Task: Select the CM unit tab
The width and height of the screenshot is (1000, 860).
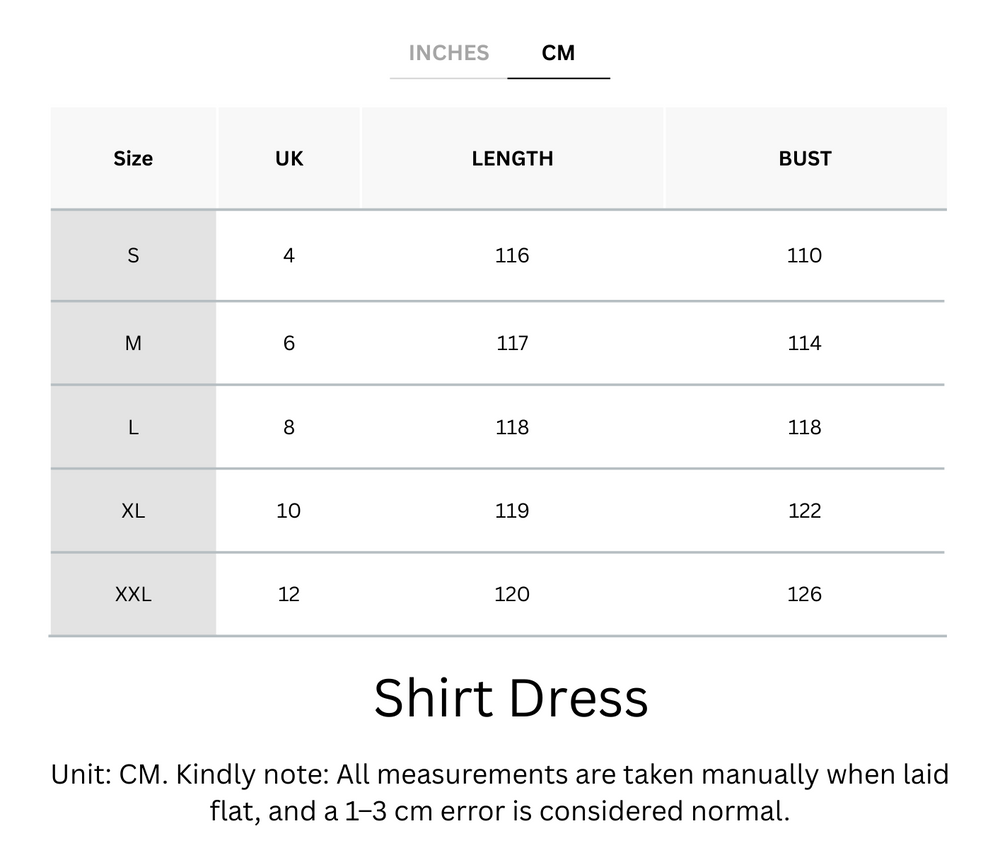Action: click(559, 53)
